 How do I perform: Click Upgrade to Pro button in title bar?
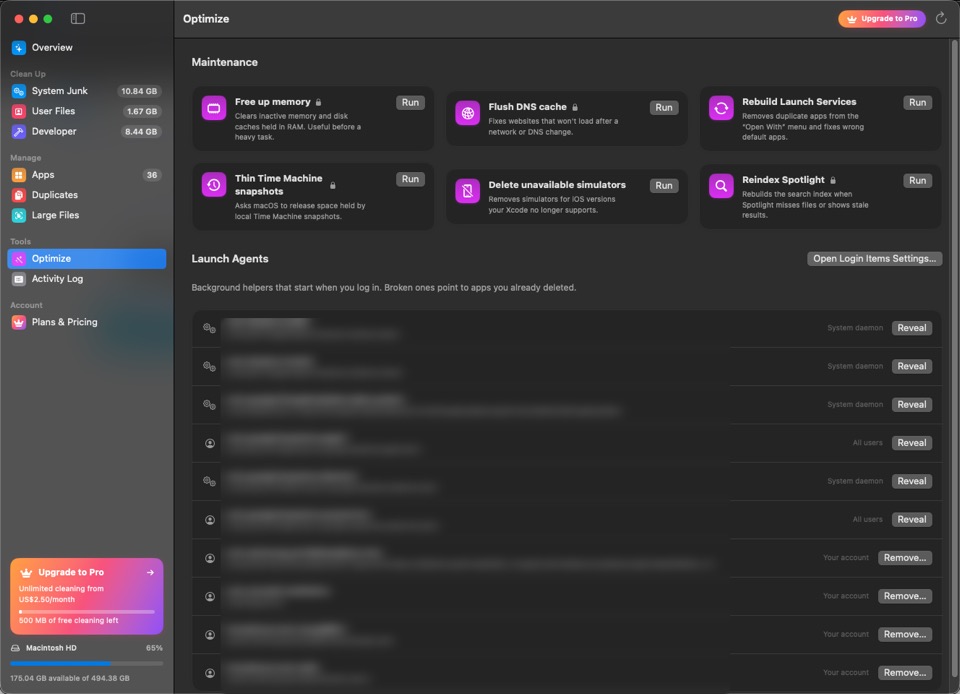882,18
